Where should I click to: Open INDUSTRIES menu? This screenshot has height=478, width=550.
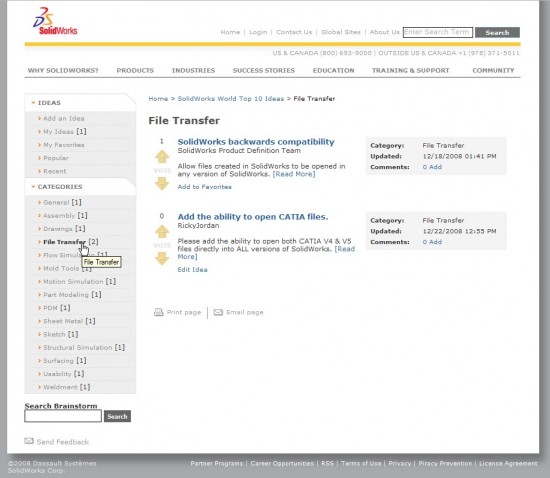click(193, 70)
